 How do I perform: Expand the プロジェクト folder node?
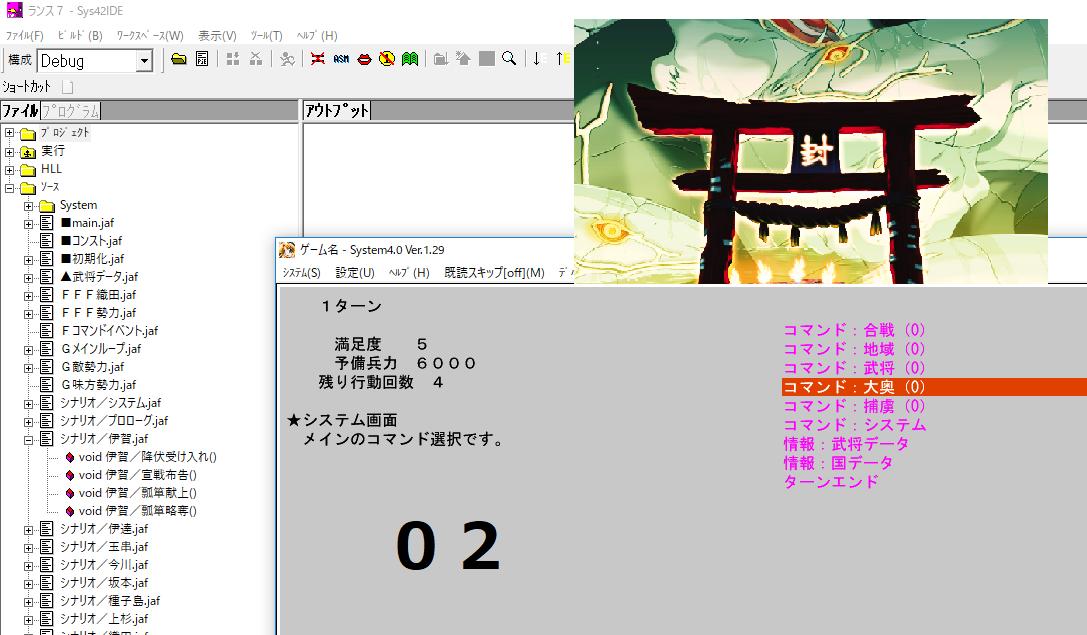pyautogui.click(x=10, y=132)
